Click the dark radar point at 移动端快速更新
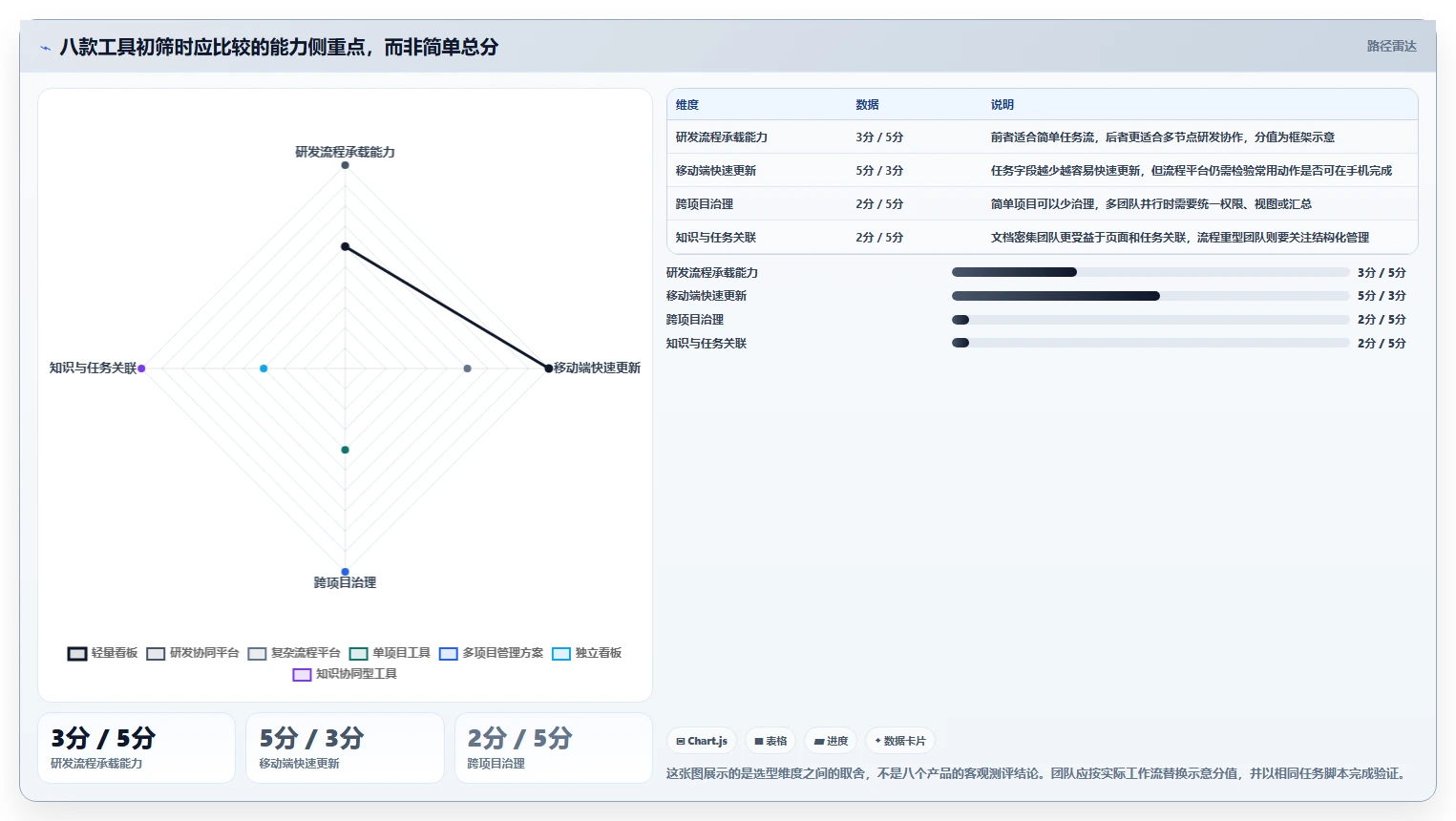The image size is (1456, 821). pyautogui.click(x=548, y=368)
